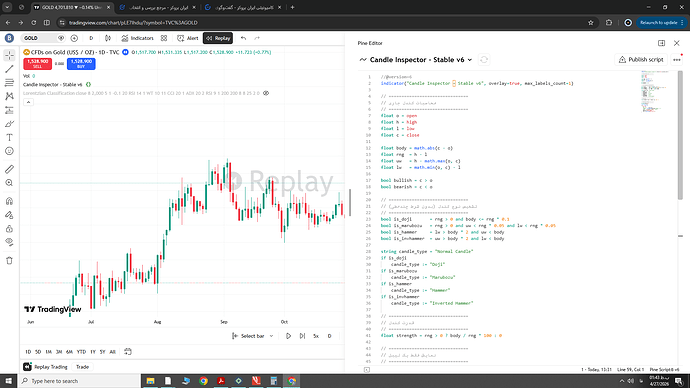Image resolution: width=690 pixels, height=388 pixels.
Task: Select the brush drawing tool
Action: tap(9, 124)
